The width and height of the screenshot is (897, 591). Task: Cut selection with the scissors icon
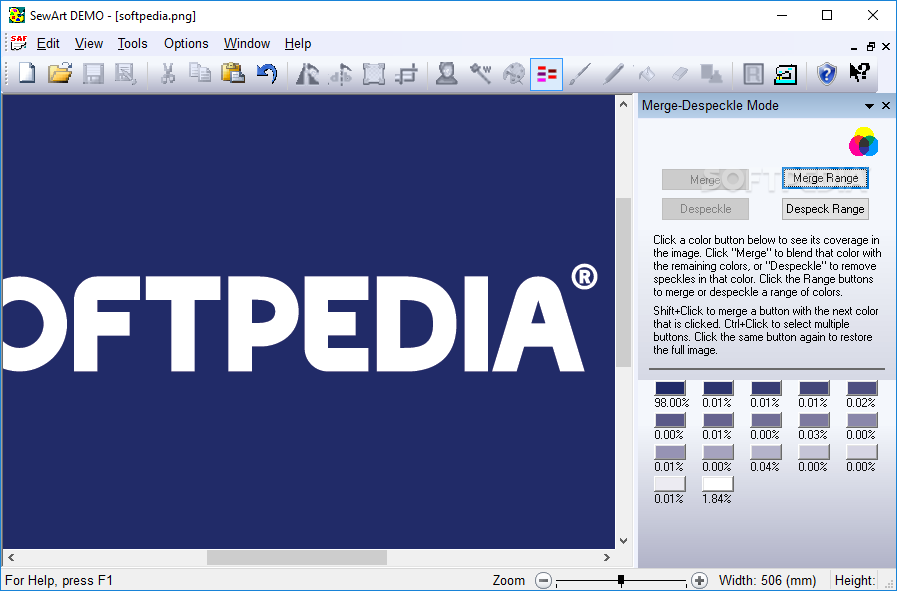168,74
